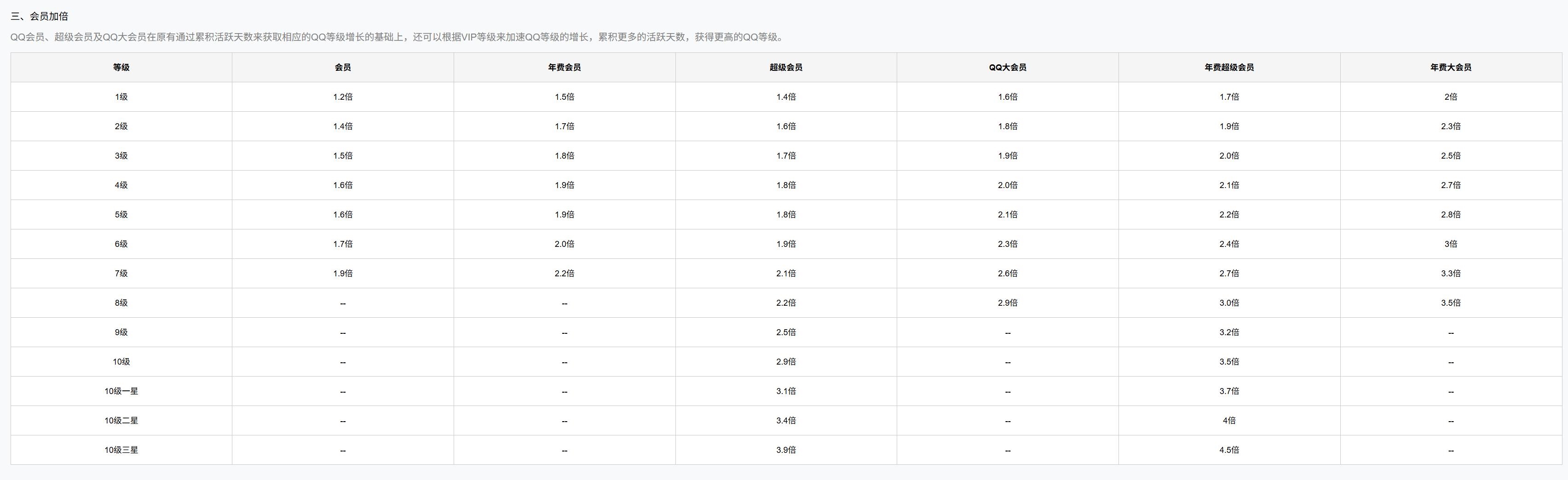Click 2.2倍 in 5级 row under 年费超级会员
Image resolution: width=1568 pixels, height=480 pixels.
pyautogui.click(x=1229, y=215)
